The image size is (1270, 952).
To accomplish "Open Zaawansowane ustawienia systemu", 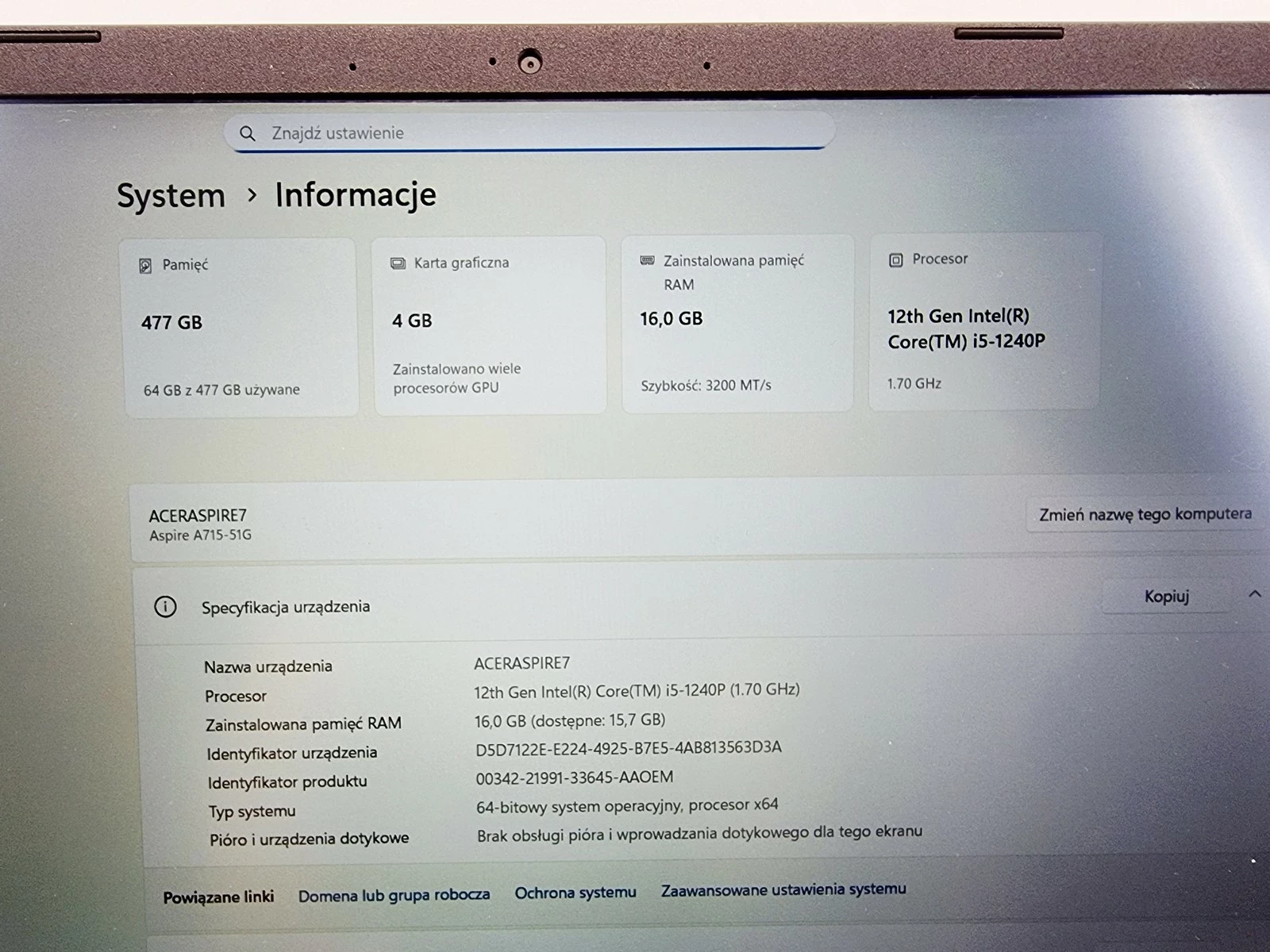I will point(783,889).
